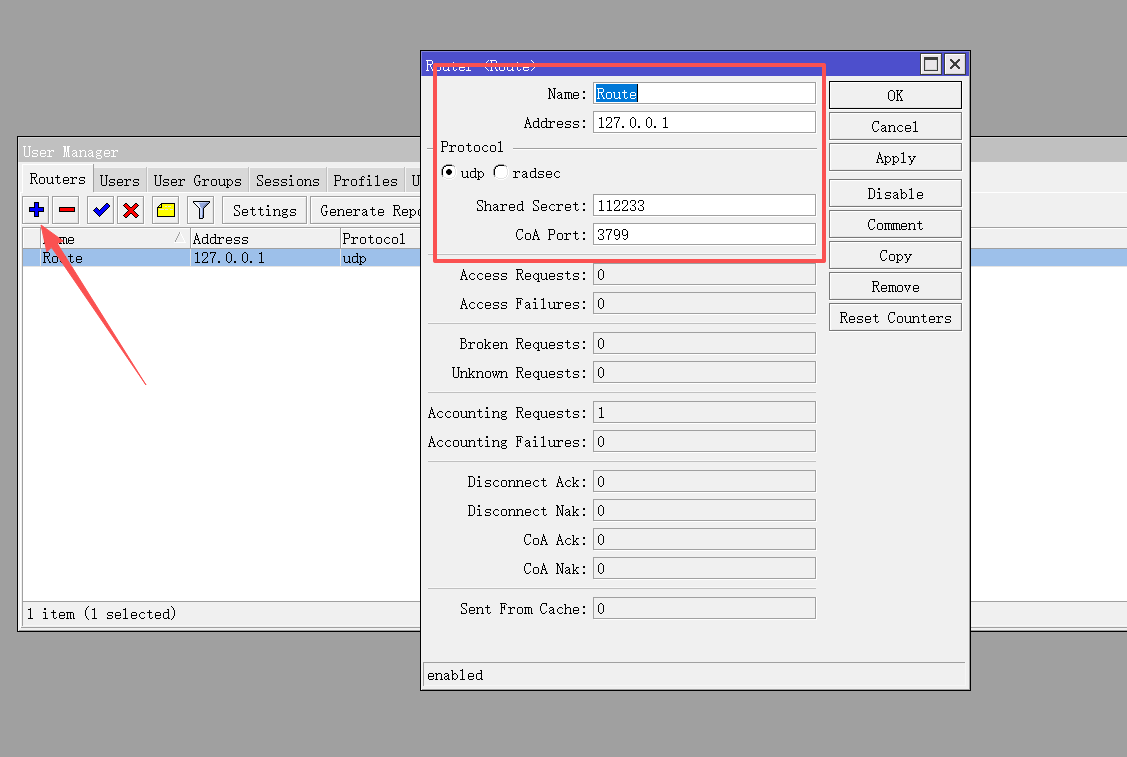
Task: Click the red minus remove icon
Action: 66,210
